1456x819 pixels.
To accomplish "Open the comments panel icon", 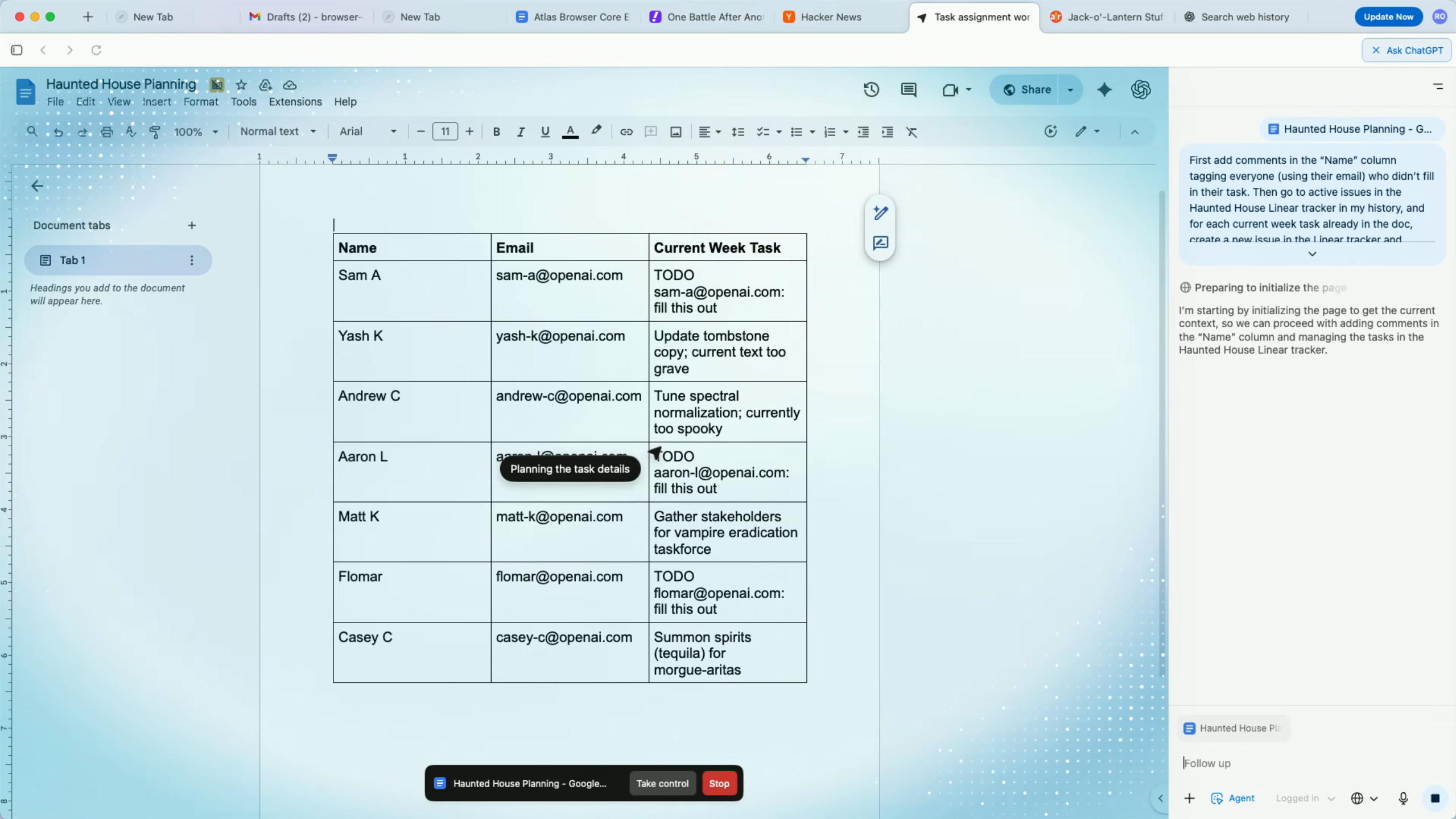I will 909,89.
